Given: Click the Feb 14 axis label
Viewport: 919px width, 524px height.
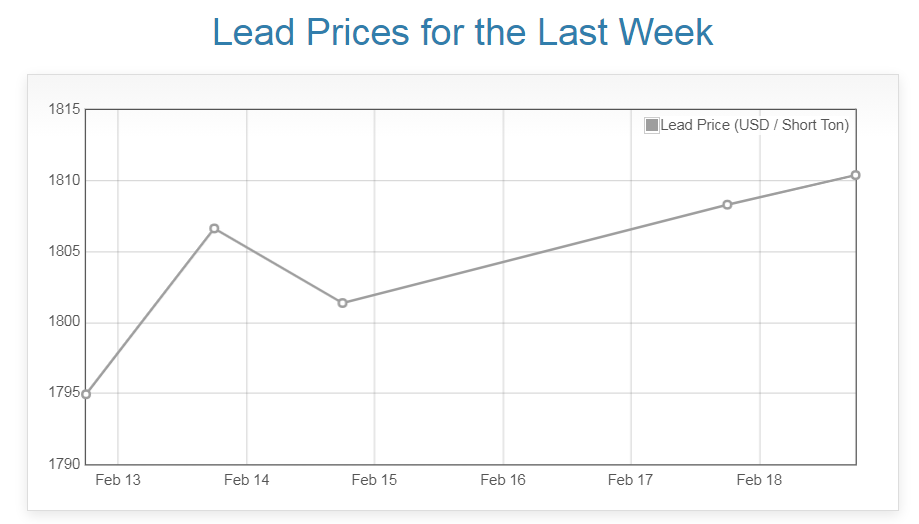Looking at the screenshot, I should [246, 480].
